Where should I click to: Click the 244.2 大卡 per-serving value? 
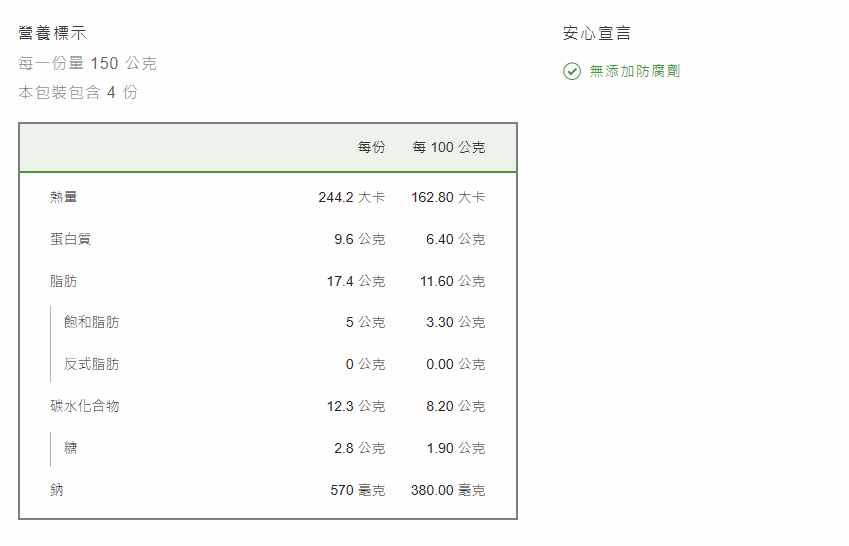click(x=351, y=197)
